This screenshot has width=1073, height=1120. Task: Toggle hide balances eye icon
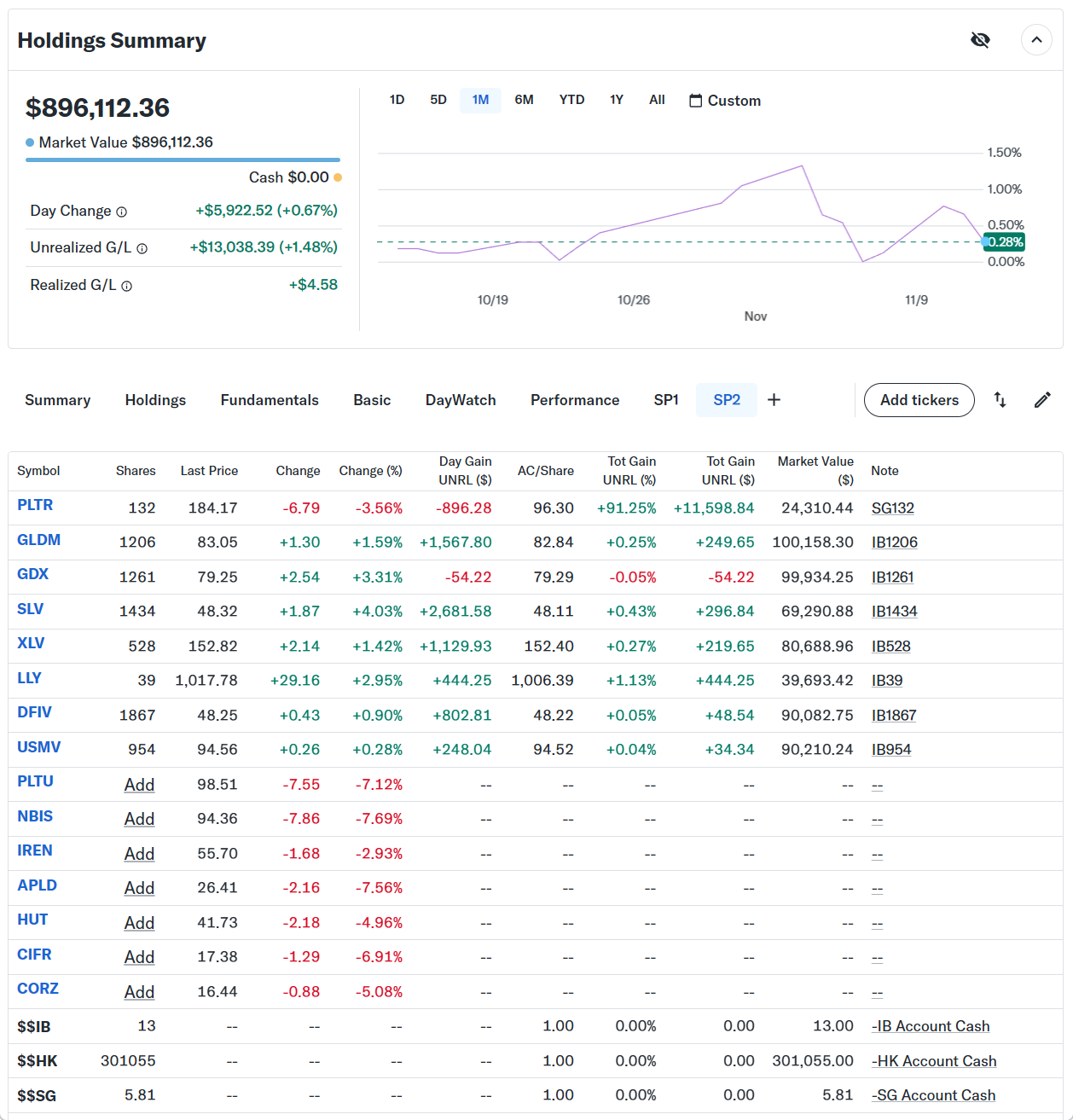pyautogui.click(x=980, y=40)
